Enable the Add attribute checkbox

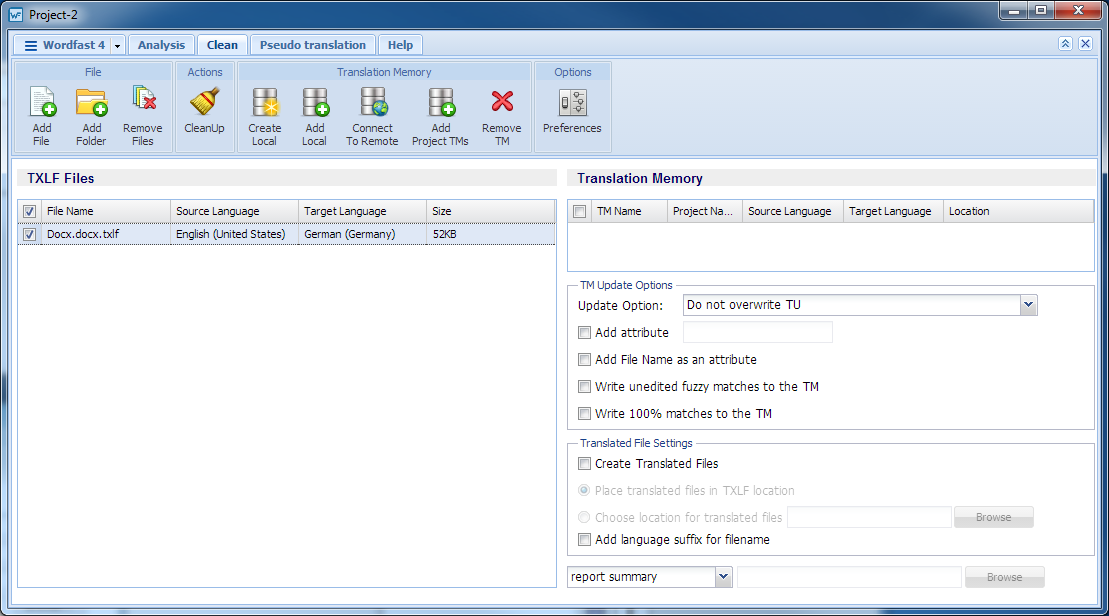coord(584,332)
